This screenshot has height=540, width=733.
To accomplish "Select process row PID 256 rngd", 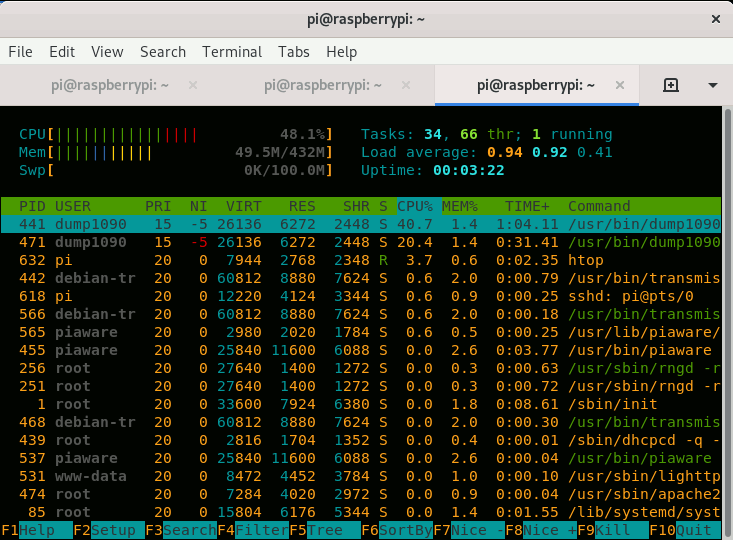I will point(361,368).
